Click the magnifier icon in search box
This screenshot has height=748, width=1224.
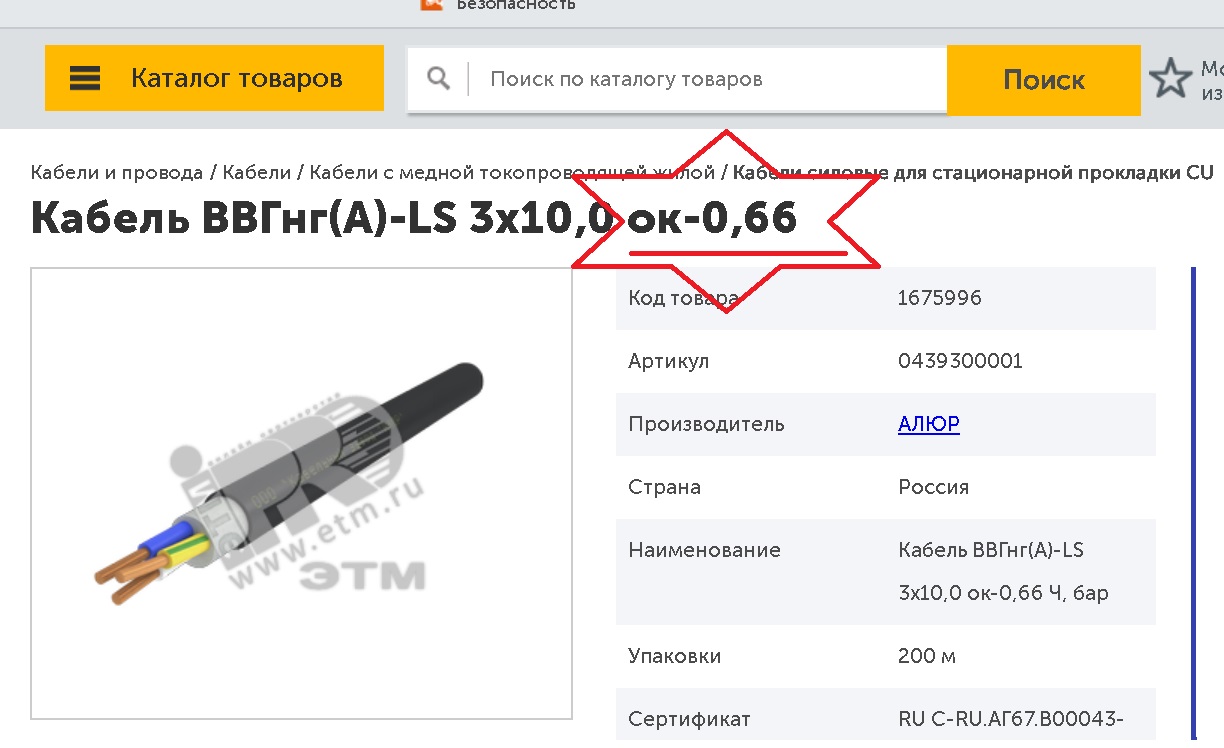[x=438, y=78]
